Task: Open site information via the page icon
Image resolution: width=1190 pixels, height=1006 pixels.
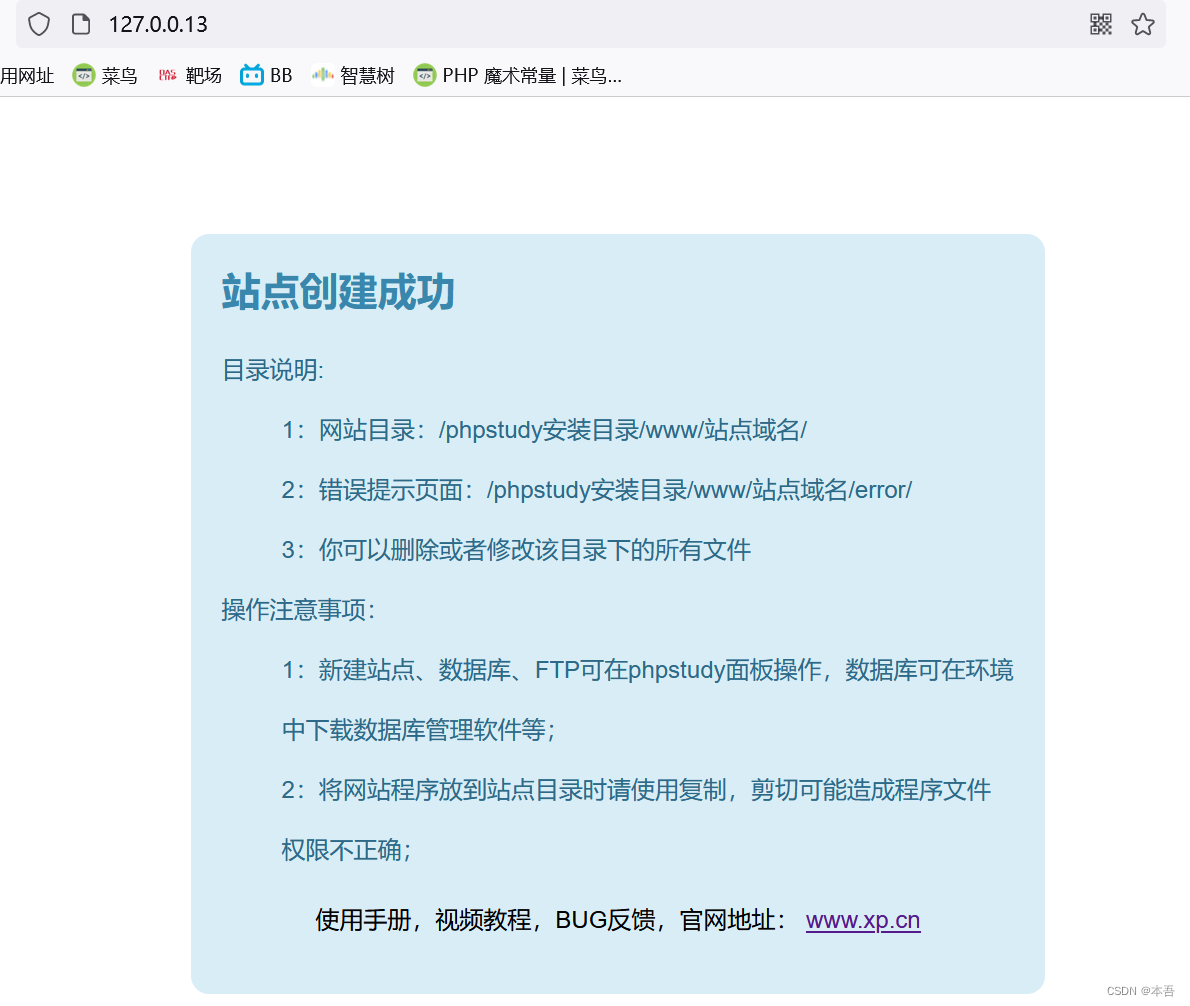Action: [x=80, y=23]
